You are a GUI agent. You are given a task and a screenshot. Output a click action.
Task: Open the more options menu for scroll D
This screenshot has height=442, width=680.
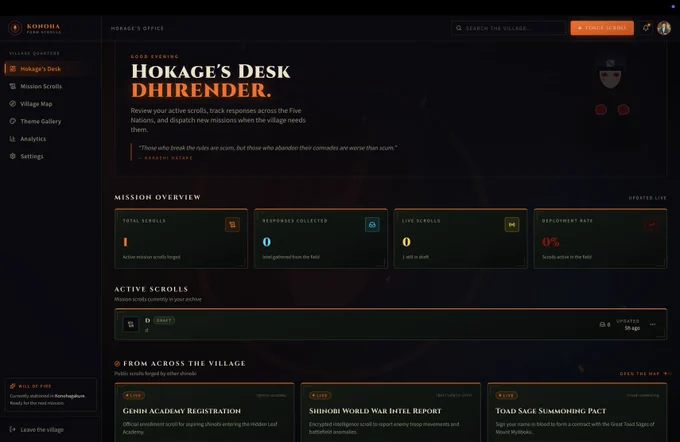click(x=653, y=324)
